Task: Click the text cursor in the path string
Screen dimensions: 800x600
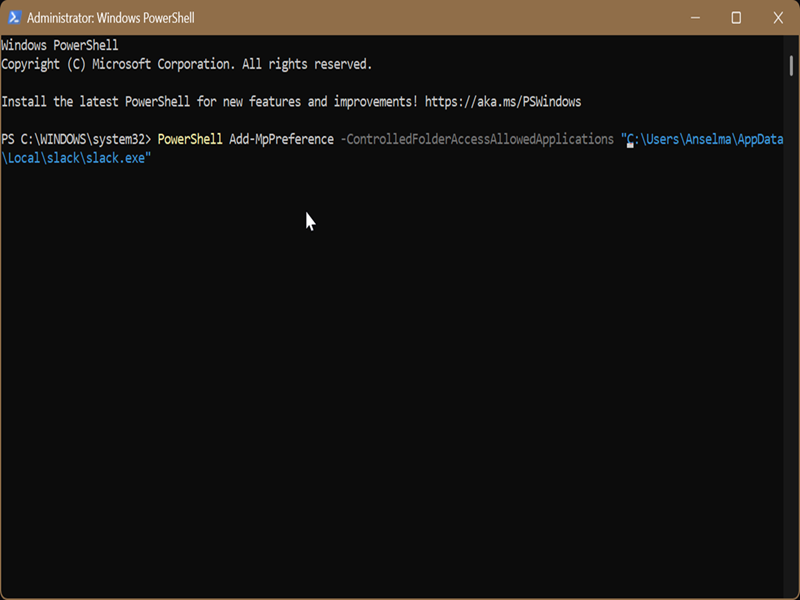Action: point(631,142)
